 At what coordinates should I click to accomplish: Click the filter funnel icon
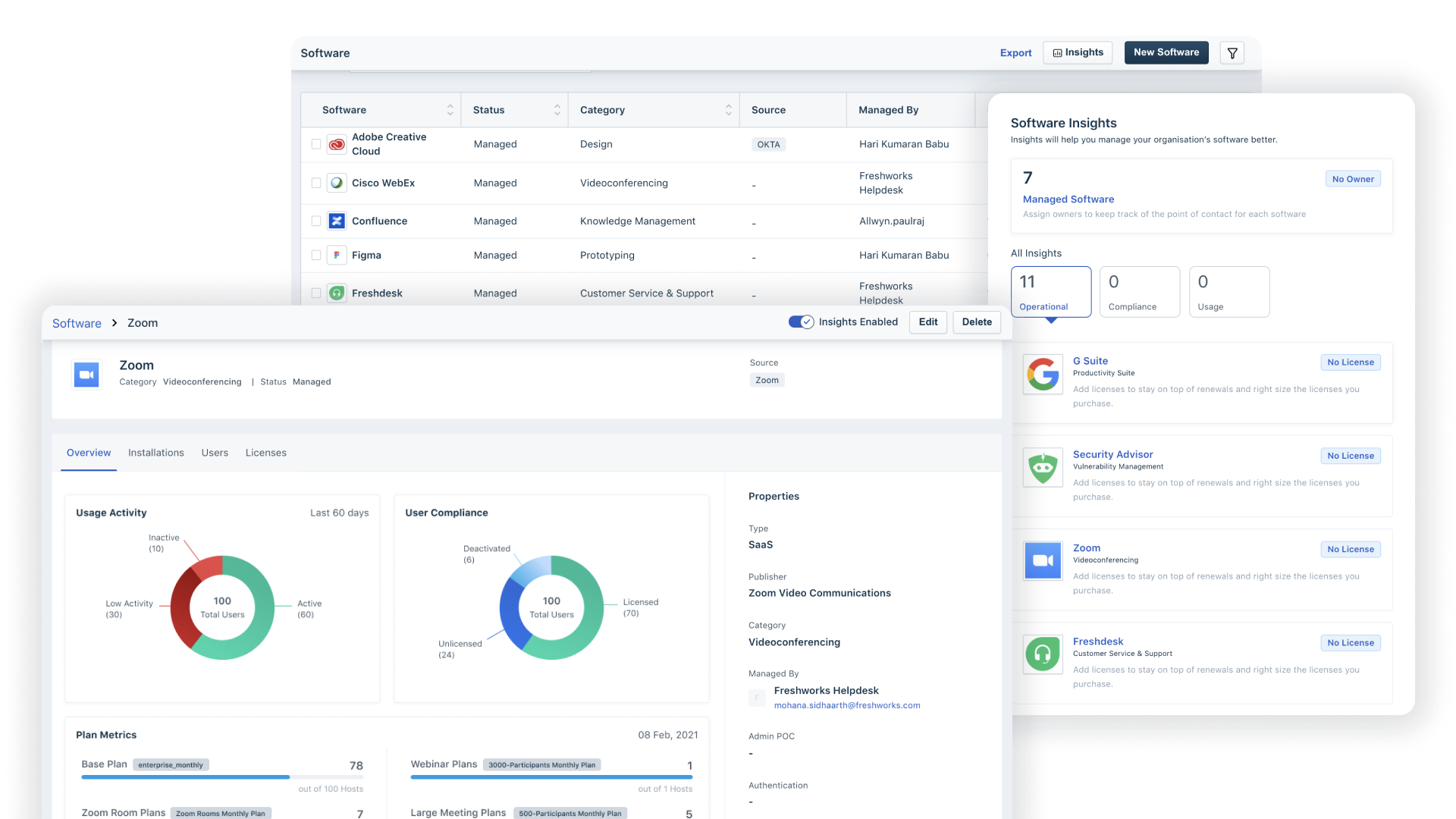(x=1232, y=53)
